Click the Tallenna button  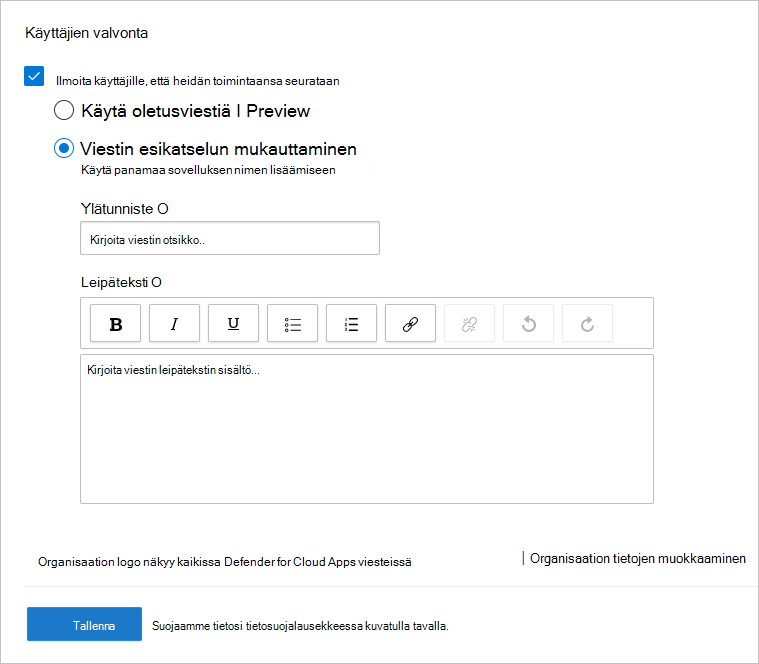pyautogui.click(x=84, y=624)
